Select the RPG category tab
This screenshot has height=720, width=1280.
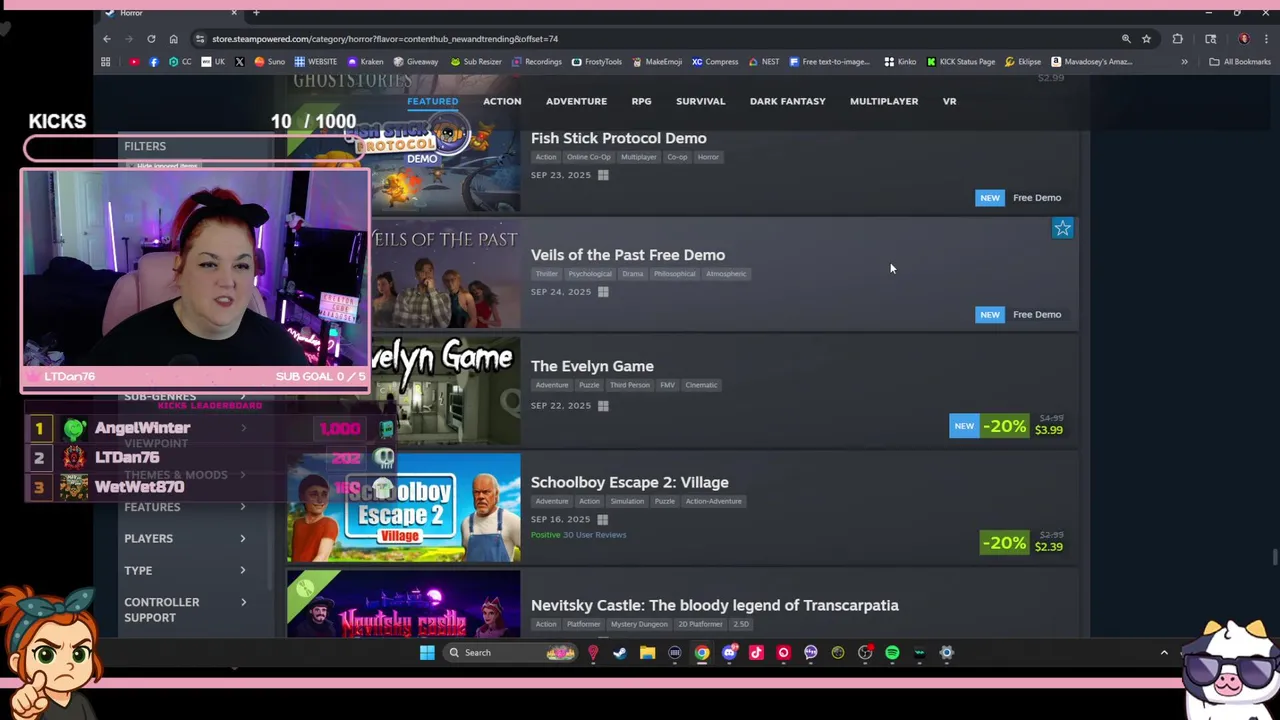(641, 101)
